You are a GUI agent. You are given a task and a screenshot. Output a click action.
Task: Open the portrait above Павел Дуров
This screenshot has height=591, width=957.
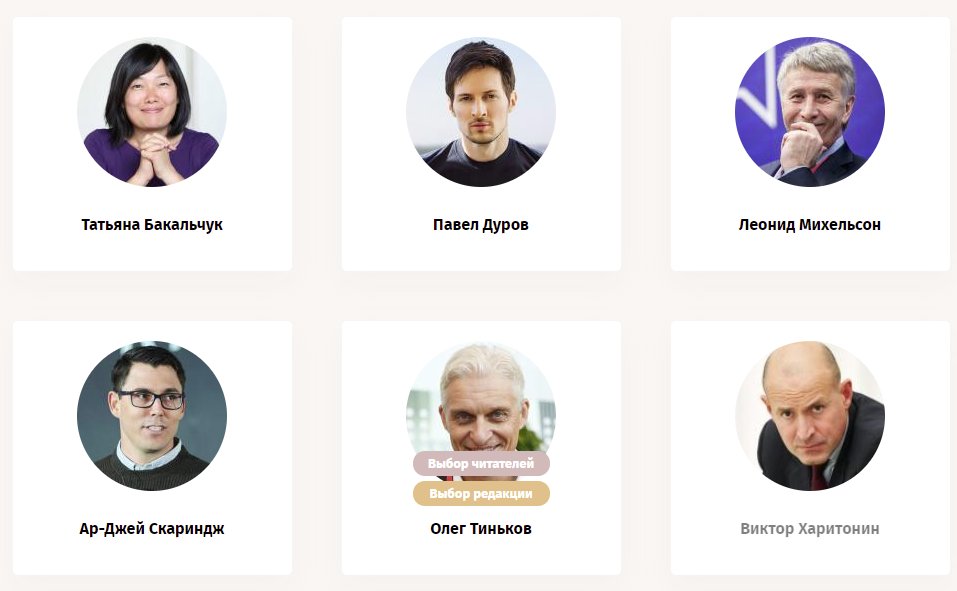[481, 112]
